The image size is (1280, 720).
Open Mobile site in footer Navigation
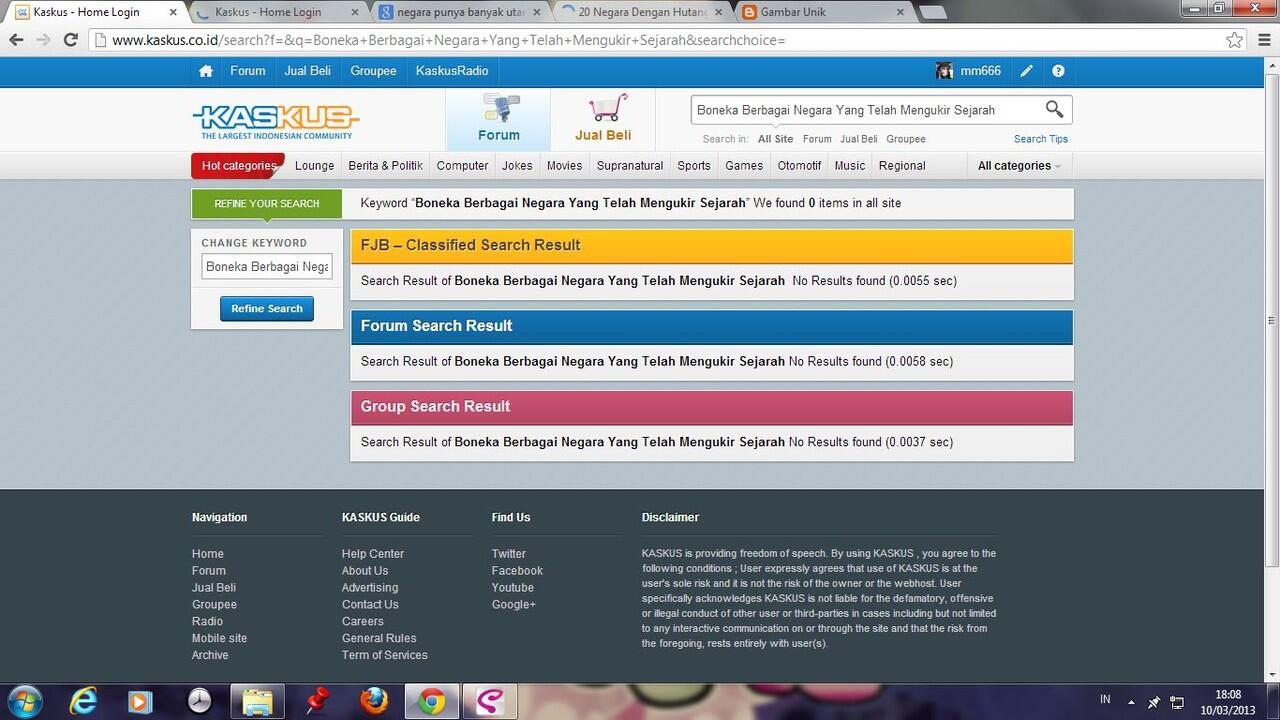219,638
